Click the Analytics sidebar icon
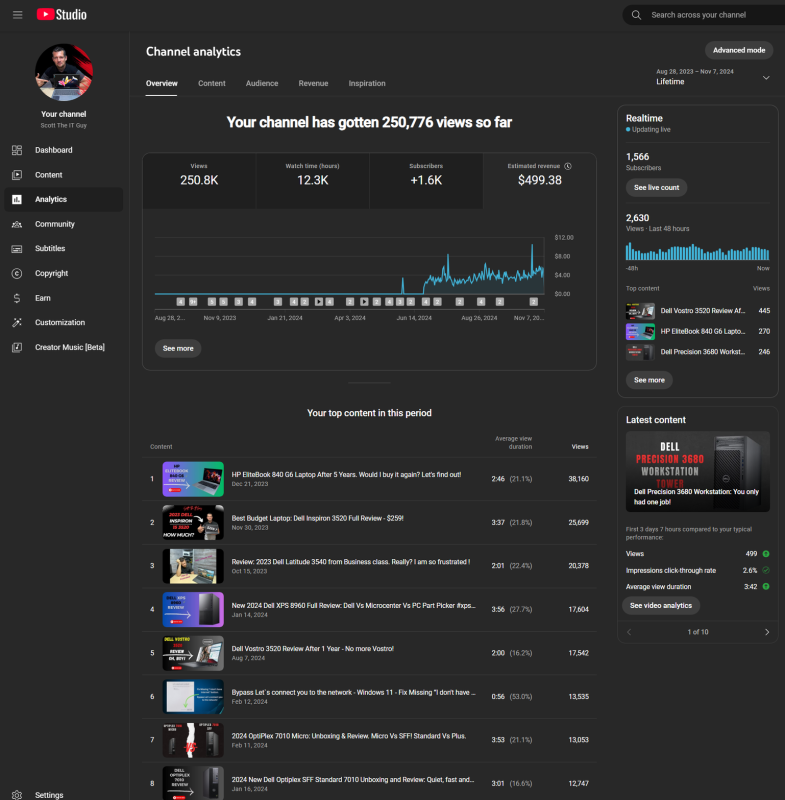Image resolution: width=785 pixels, height=800 pixels. point(17,199)
